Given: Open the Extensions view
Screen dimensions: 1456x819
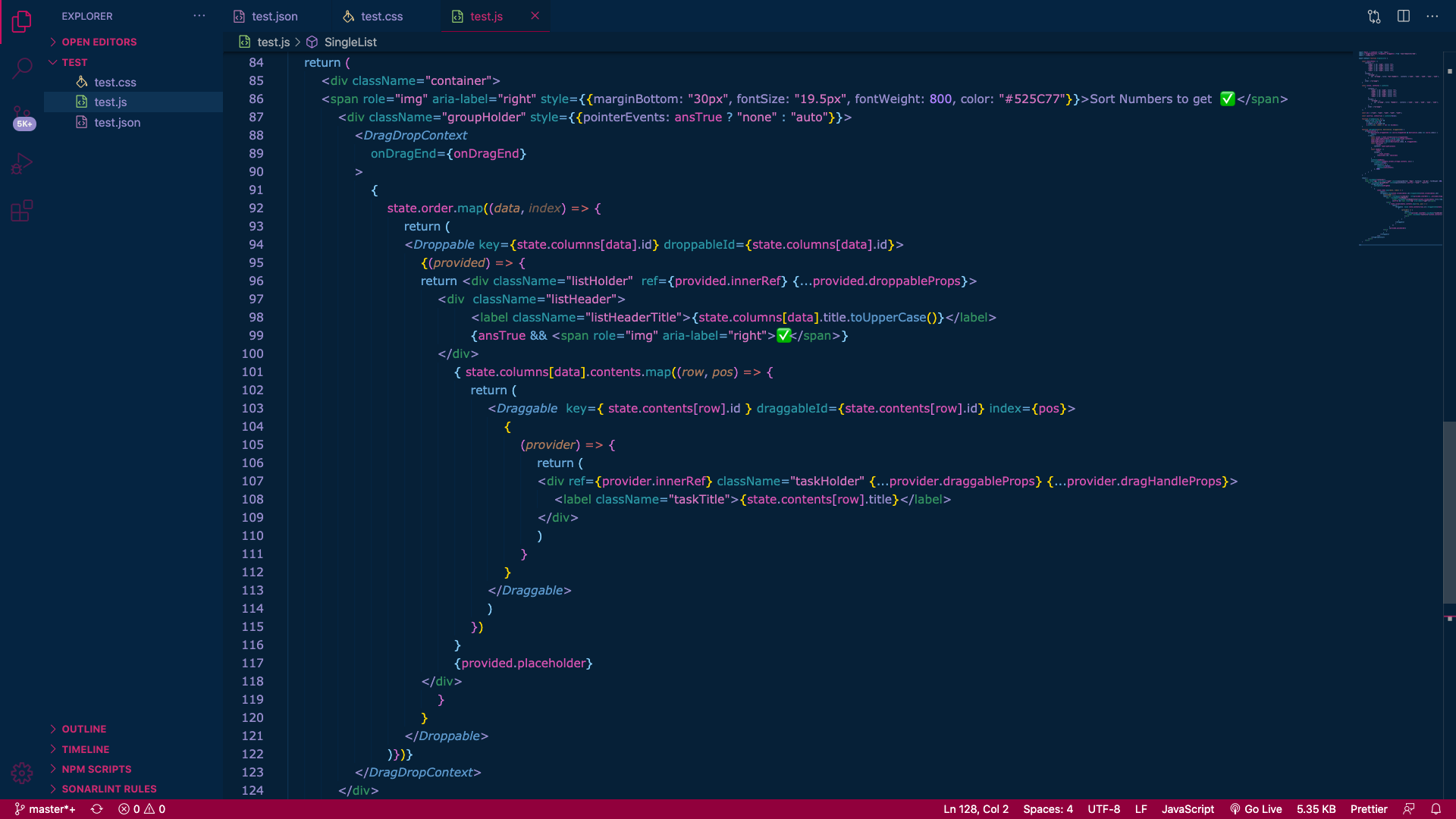Looking at the screenshot, I should 22,211.
